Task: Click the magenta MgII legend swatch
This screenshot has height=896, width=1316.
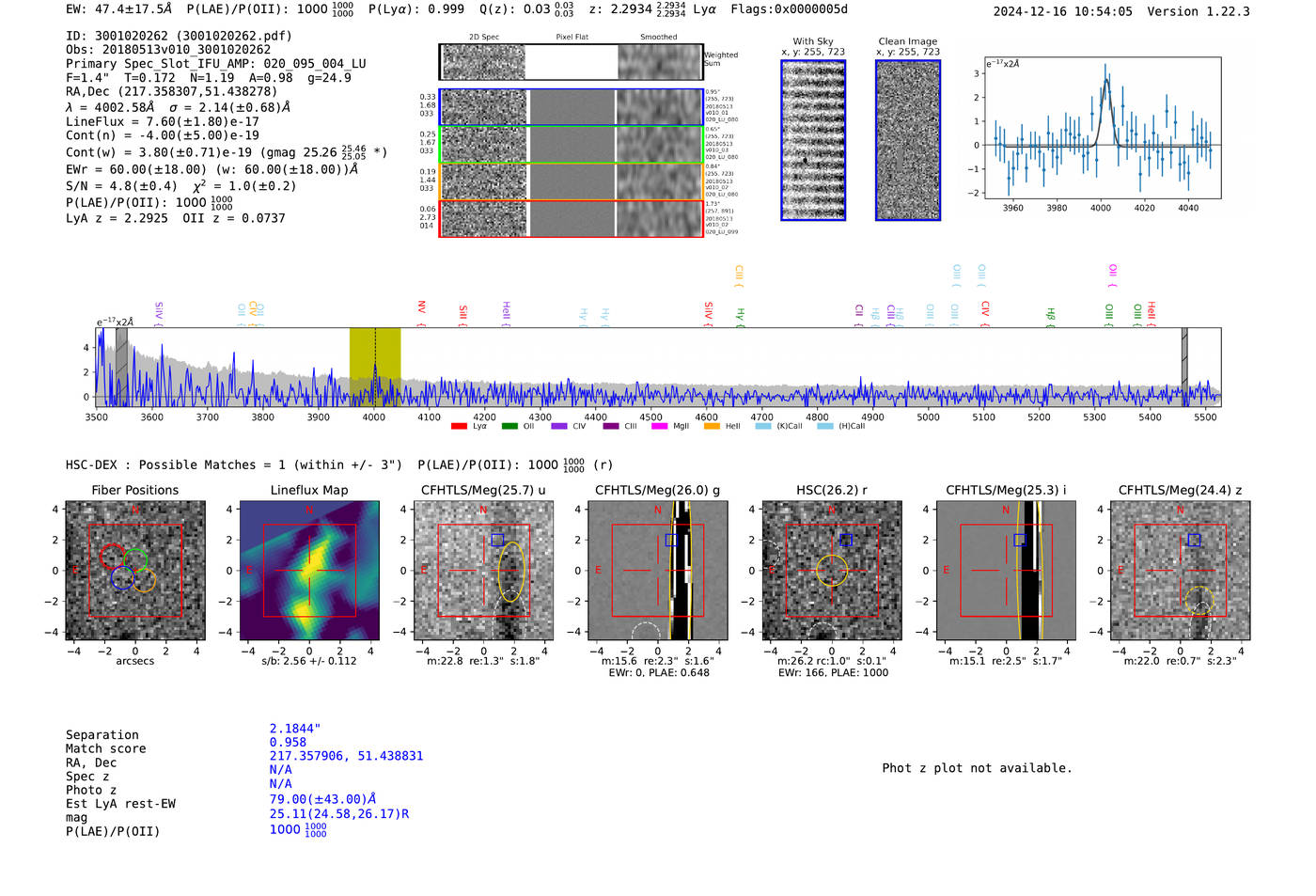Action: [x=659, y=427]
